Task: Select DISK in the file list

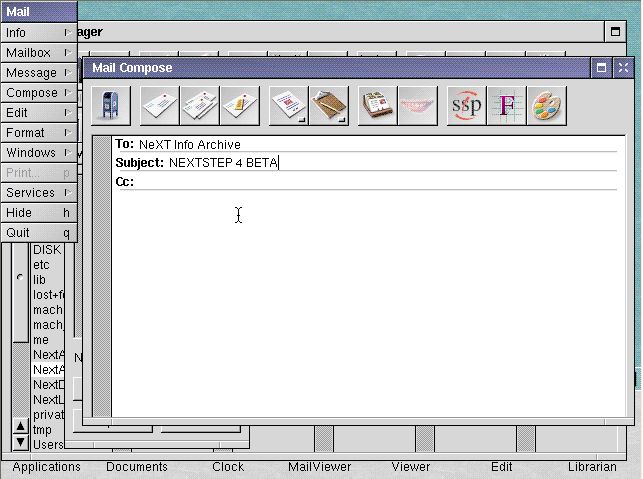Action: point(48,250)
